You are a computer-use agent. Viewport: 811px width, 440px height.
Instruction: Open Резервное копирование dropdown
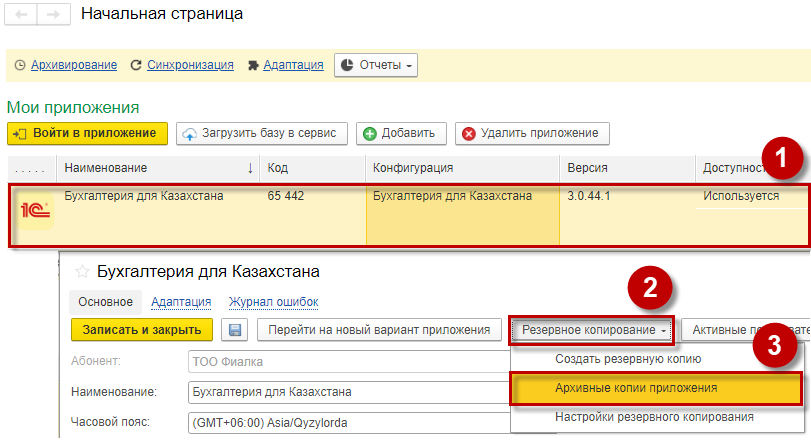(x=592, y=330)
